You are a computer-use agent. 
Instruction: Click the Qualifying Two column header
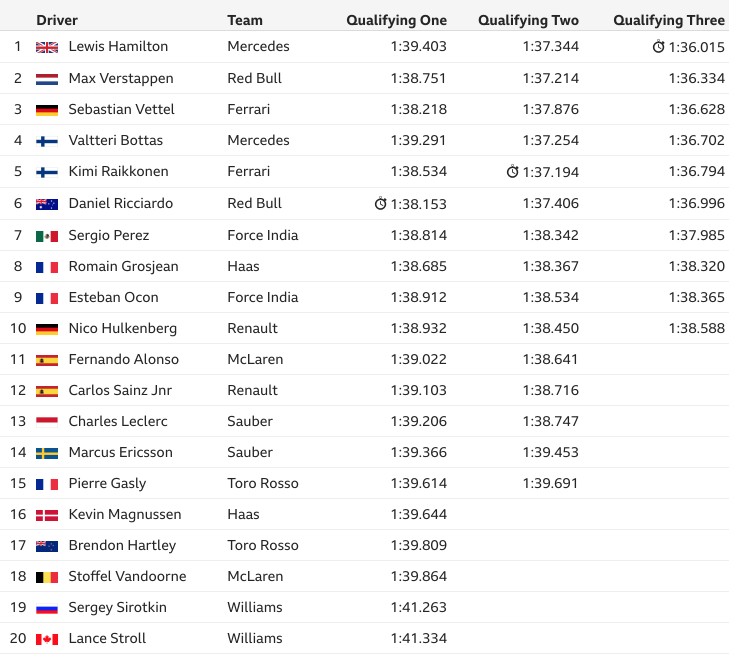[x=528, y=20]
